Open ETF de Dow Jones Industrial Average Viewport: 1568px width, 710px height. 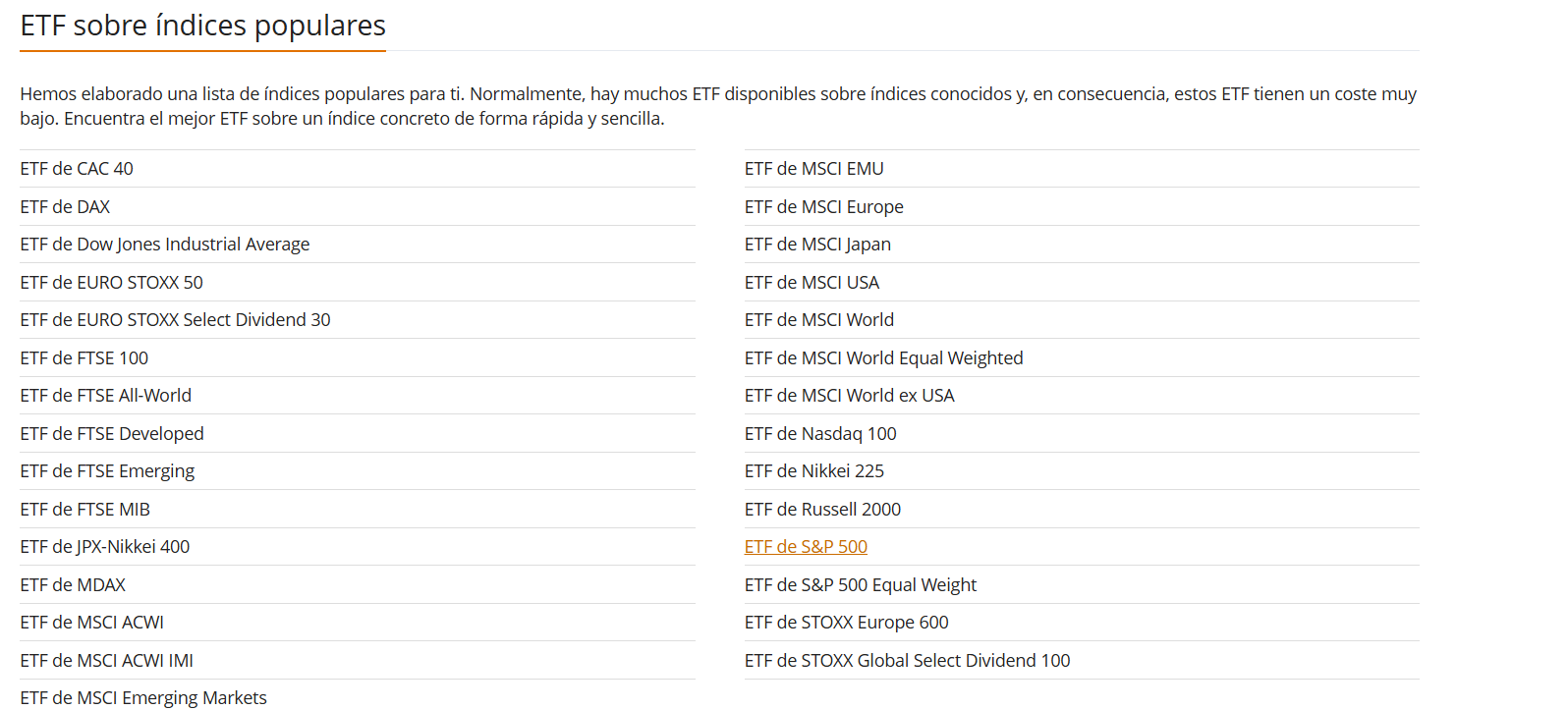tap(165, 245)
